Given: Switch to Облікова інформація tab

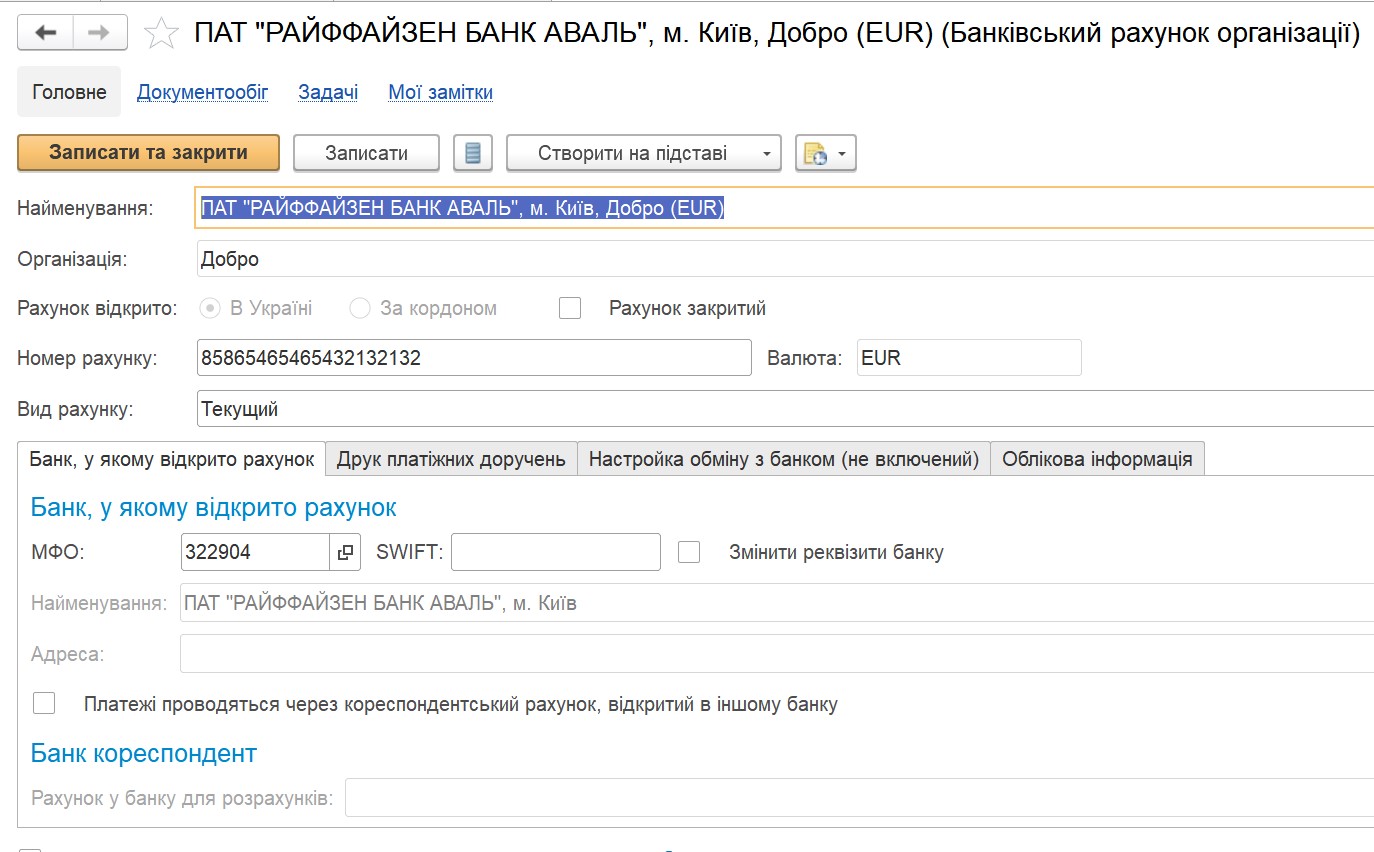Looking at the screenshot, I should pos(1097,459).
